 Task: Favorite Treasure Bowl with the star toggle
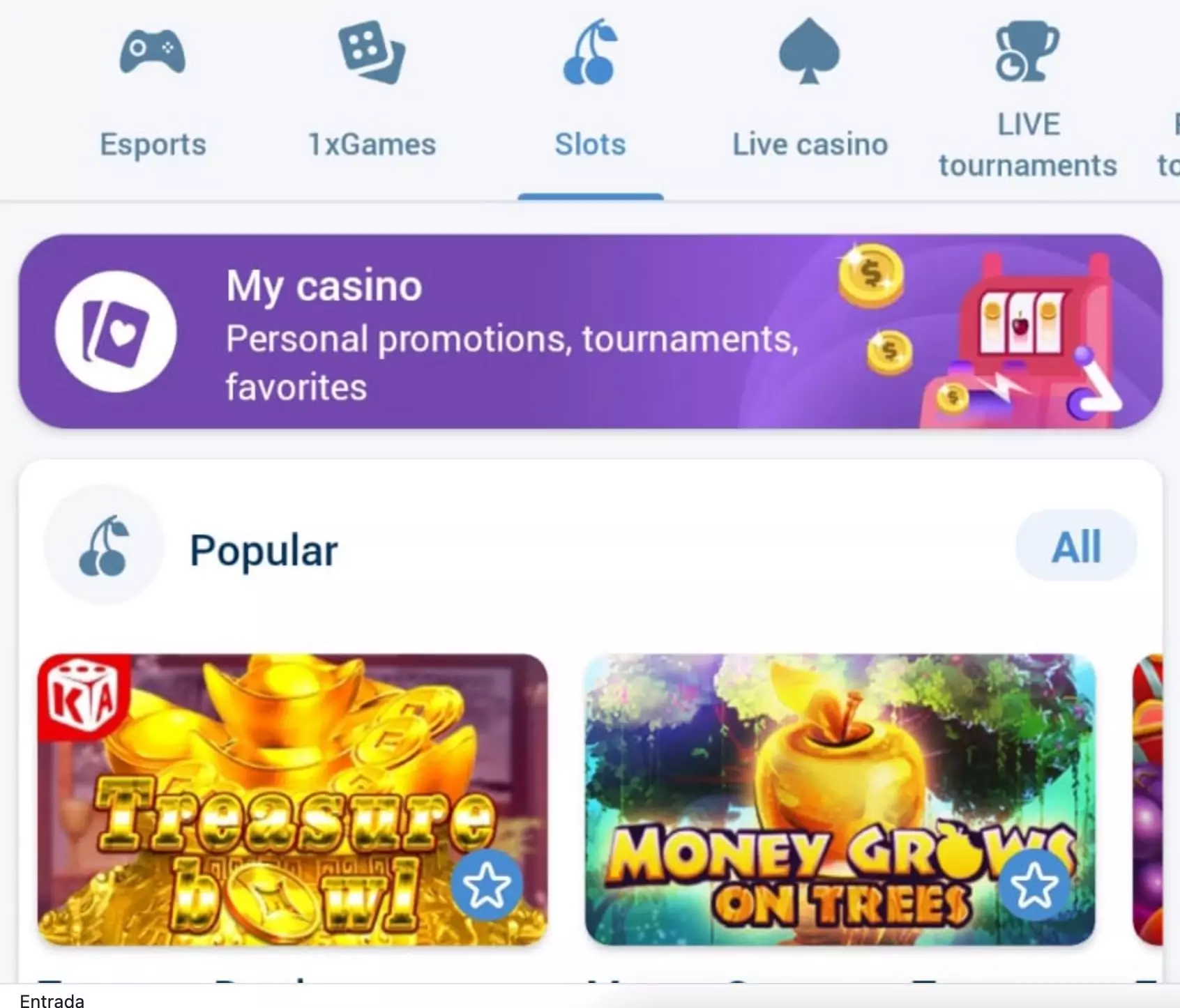tap(486, 885)
